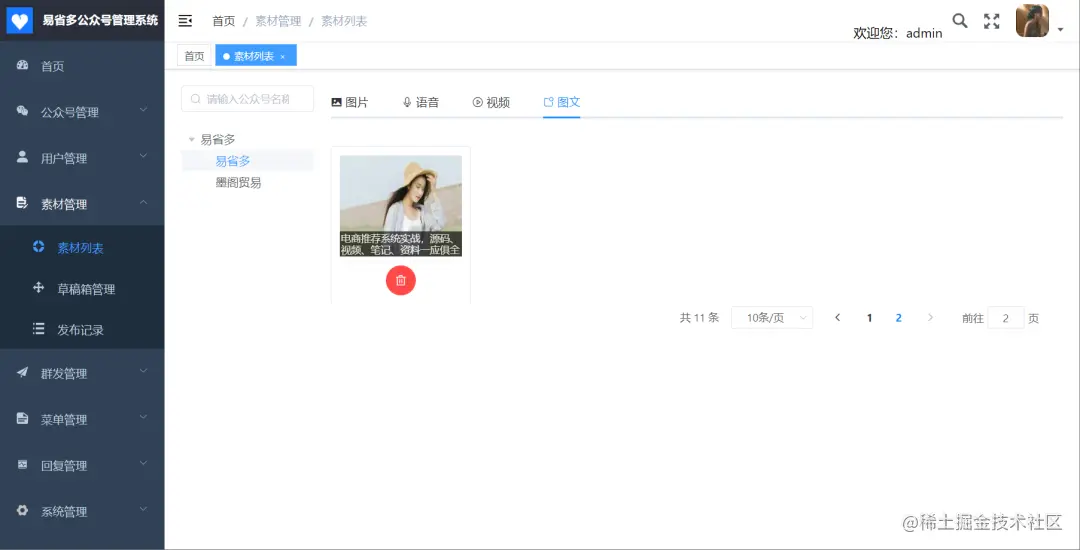Delete the article with red trash button
Screen dimensions: 1080x550
(401, 280)
